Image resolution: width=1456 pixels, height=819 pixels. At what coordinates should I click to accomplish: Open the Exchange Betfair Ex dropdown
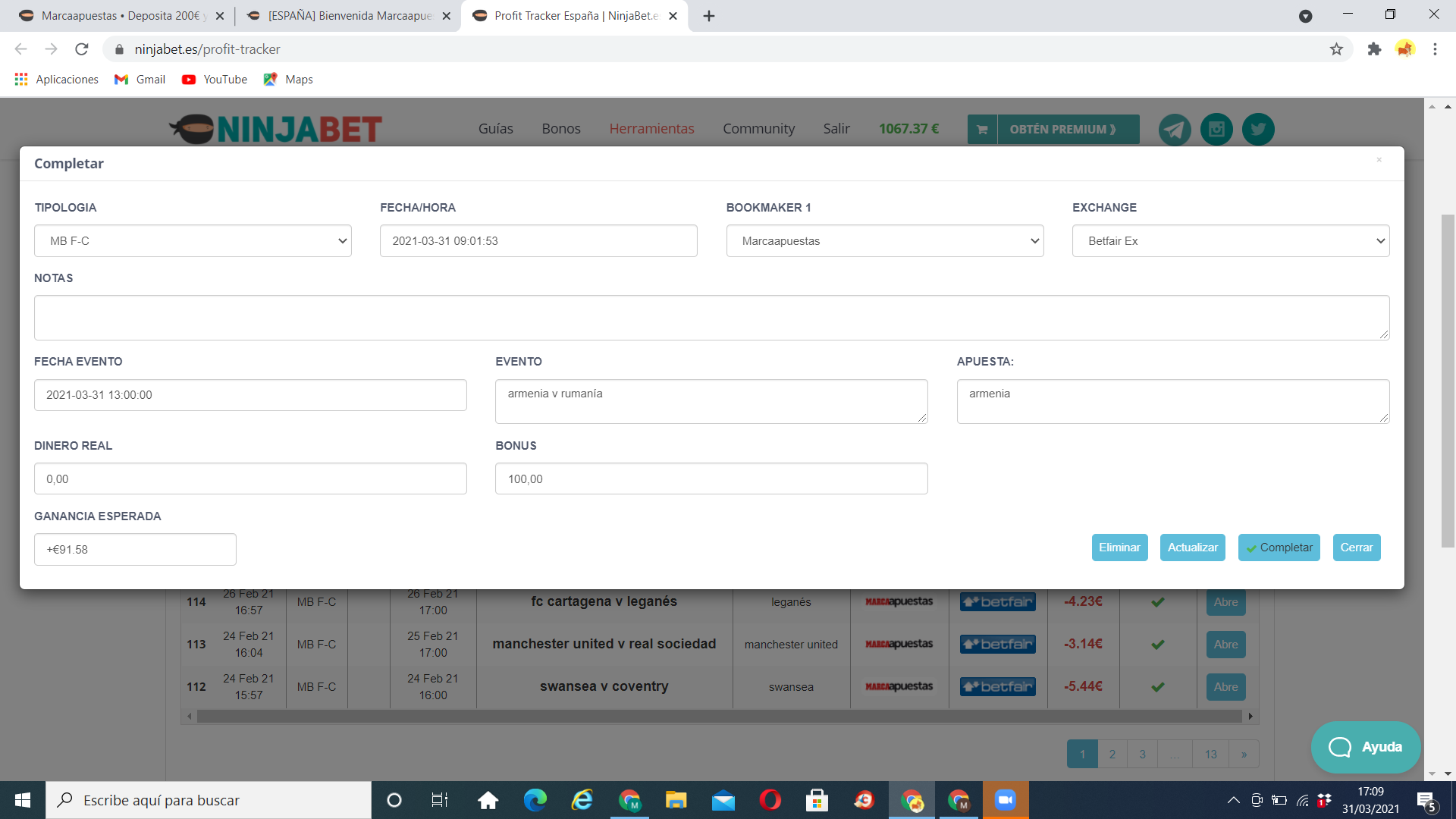pyautogui.click(x=1230, y=241)
